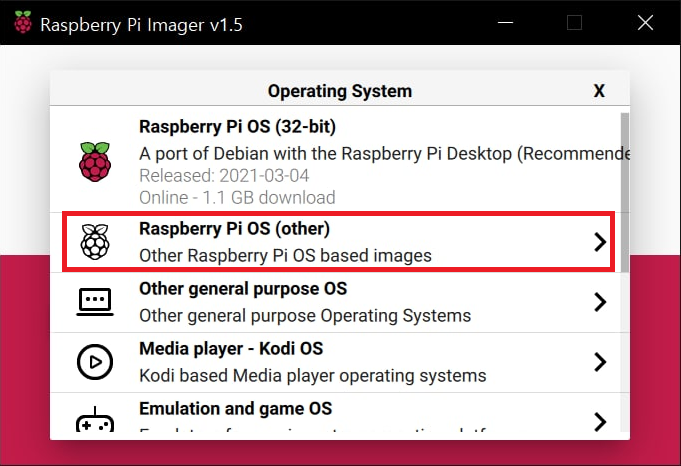Click 'Released: 2021-03-04' text
This screenshot has height=466, width=681.
point(224,176)
